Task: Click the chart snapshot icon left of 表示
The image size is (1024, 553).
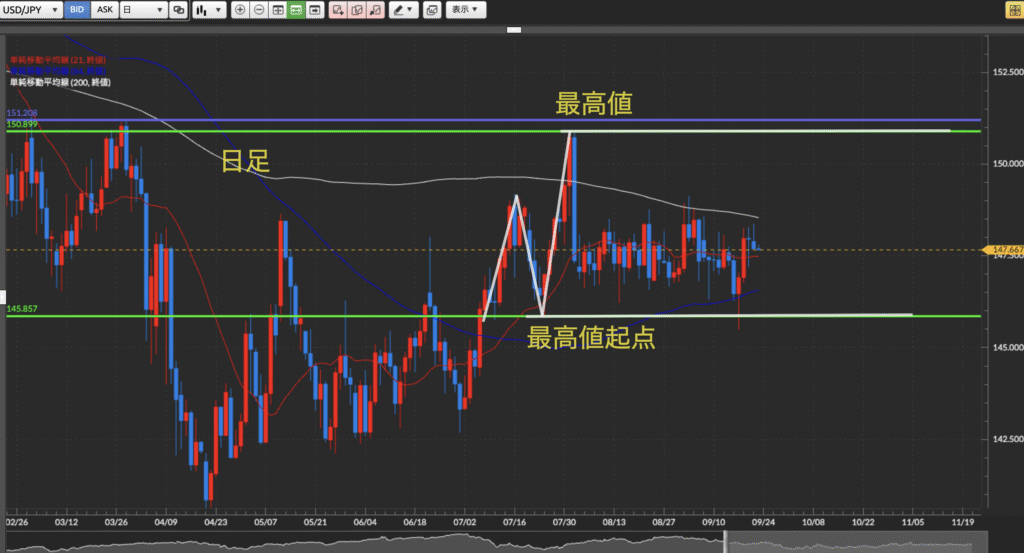Action: point(432,10)
